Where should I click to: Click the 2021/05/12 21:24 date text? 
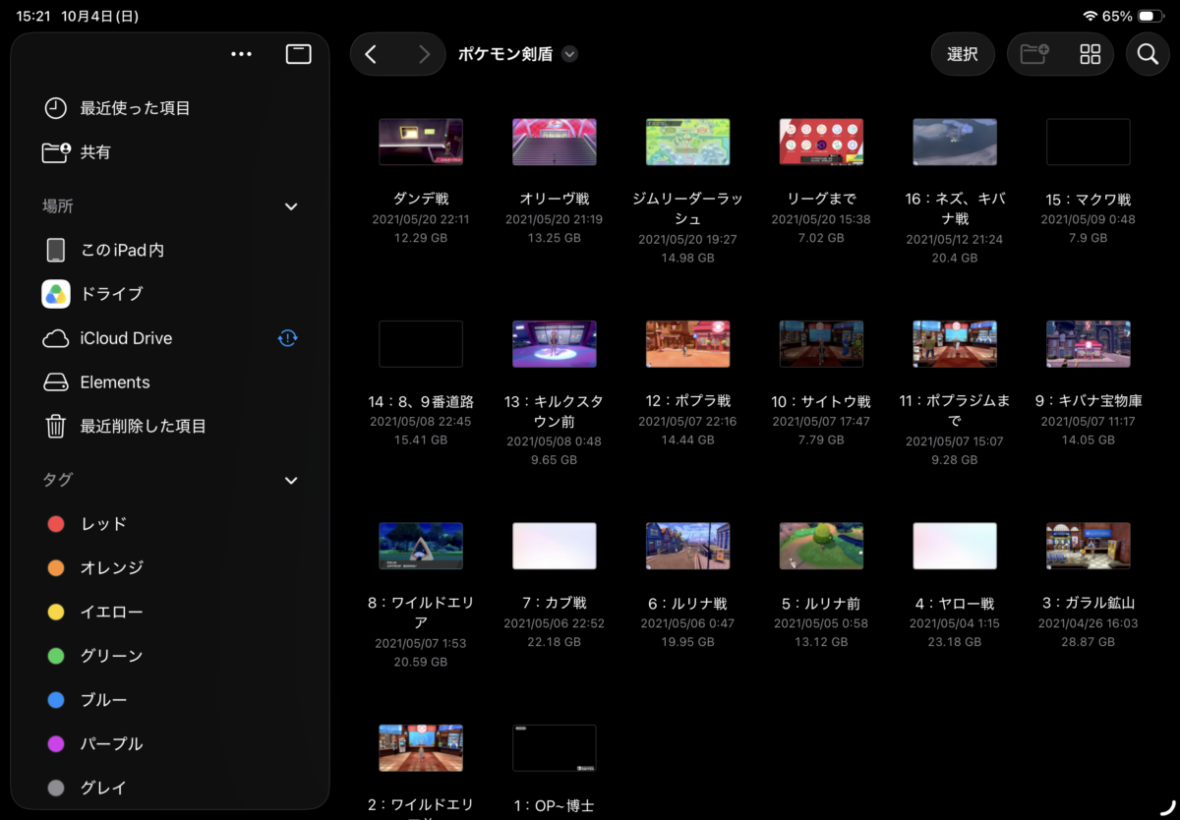coord(954,238)
